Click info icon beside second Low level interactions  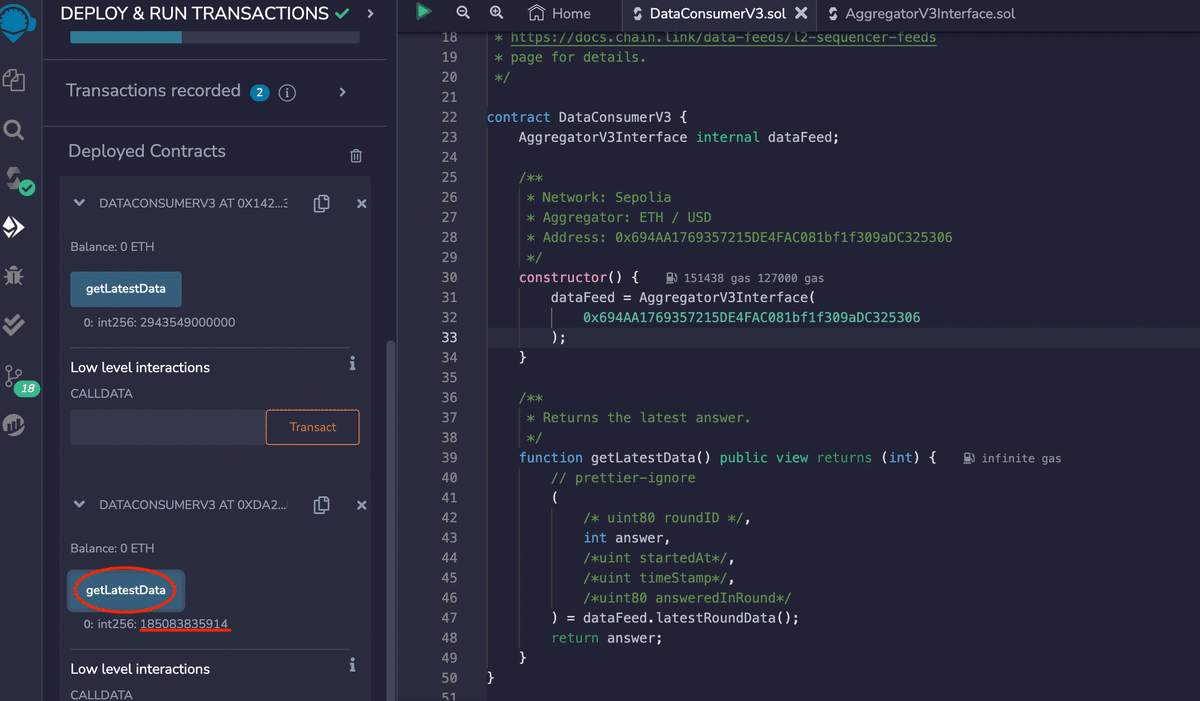(352, 665)
